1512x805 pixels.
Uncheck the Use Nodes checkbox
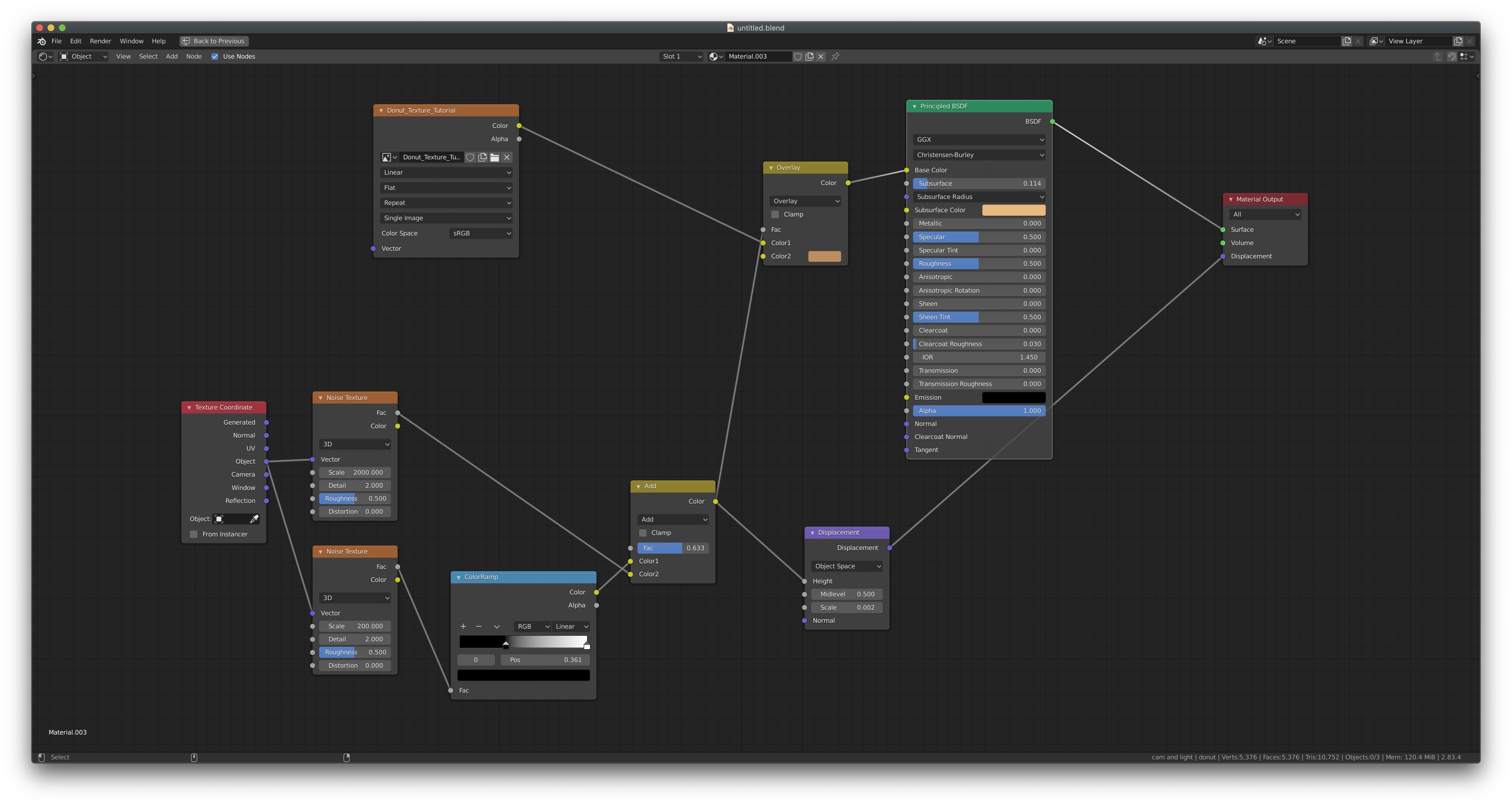215,56
